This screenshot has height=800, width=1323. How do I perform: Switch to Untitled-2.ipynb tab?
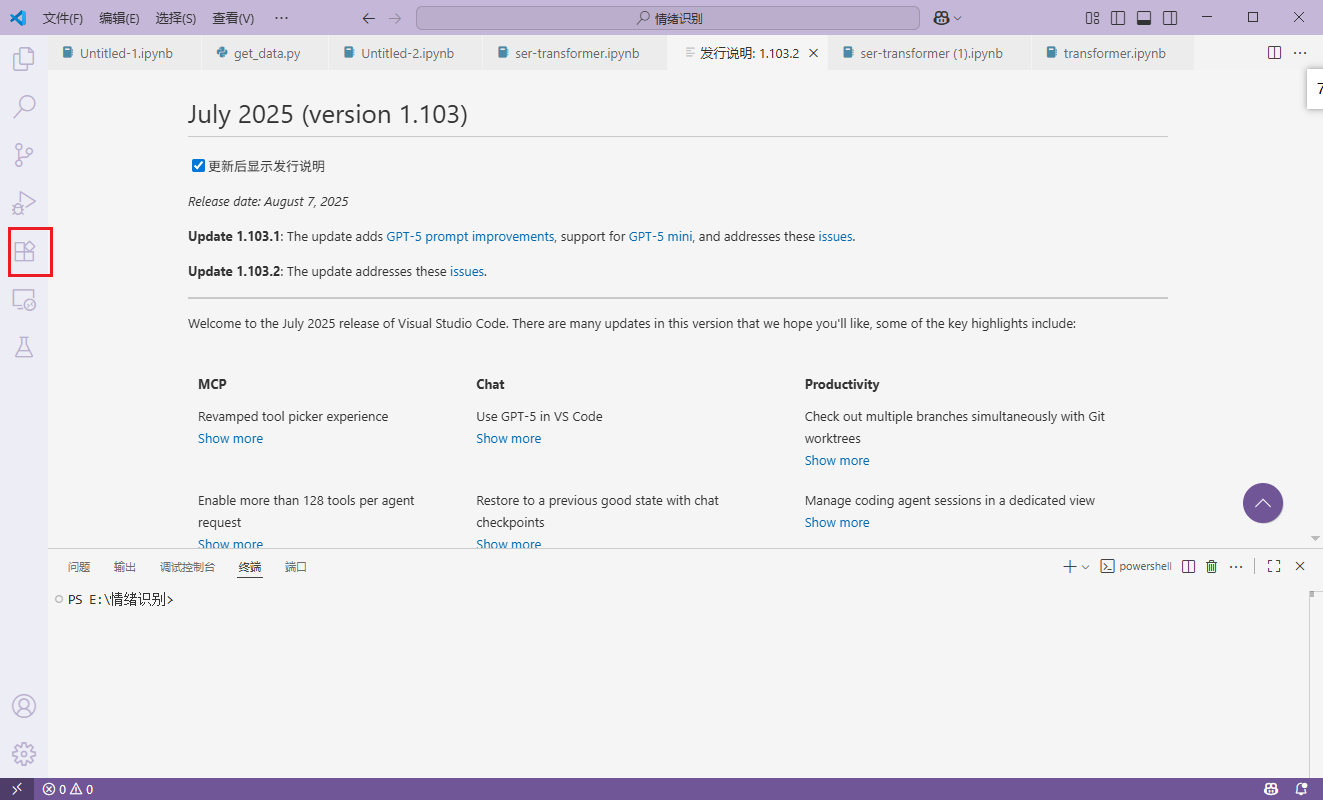406,53
